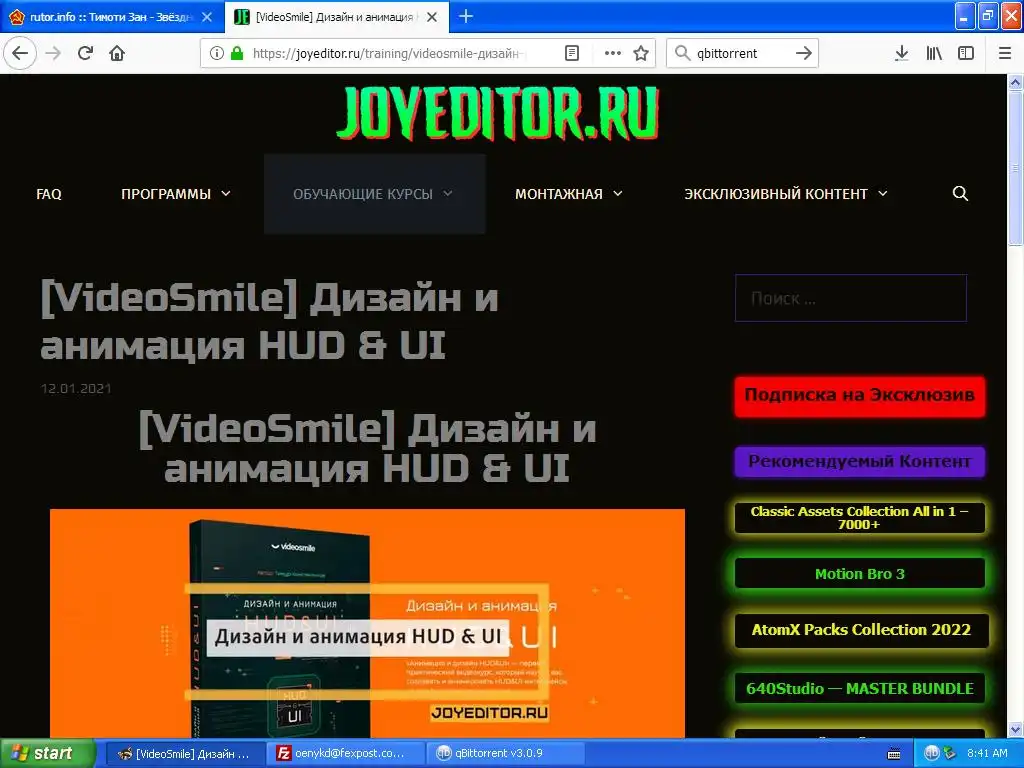Close the VideoSmile tab
Viewport: 1024px width, 768px height.
pyautogui.click(x=432, y=17)
